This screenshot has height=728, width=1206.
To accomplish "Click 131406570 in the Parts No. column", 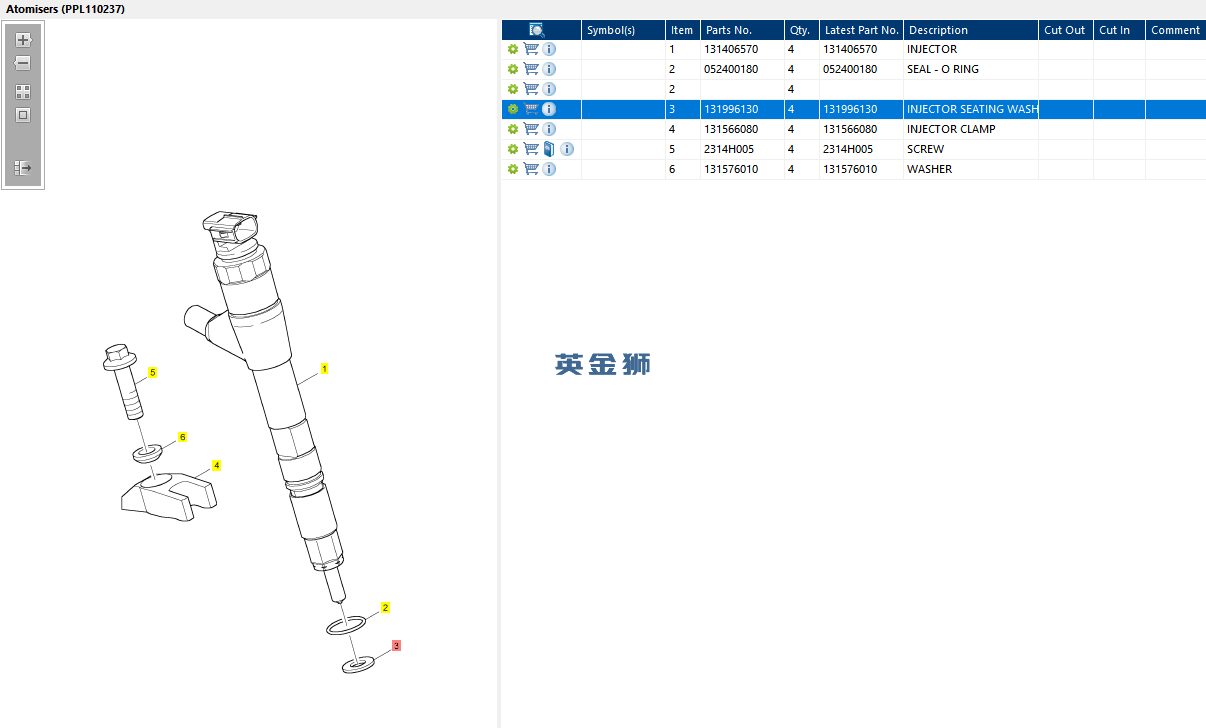I will 731,49.
